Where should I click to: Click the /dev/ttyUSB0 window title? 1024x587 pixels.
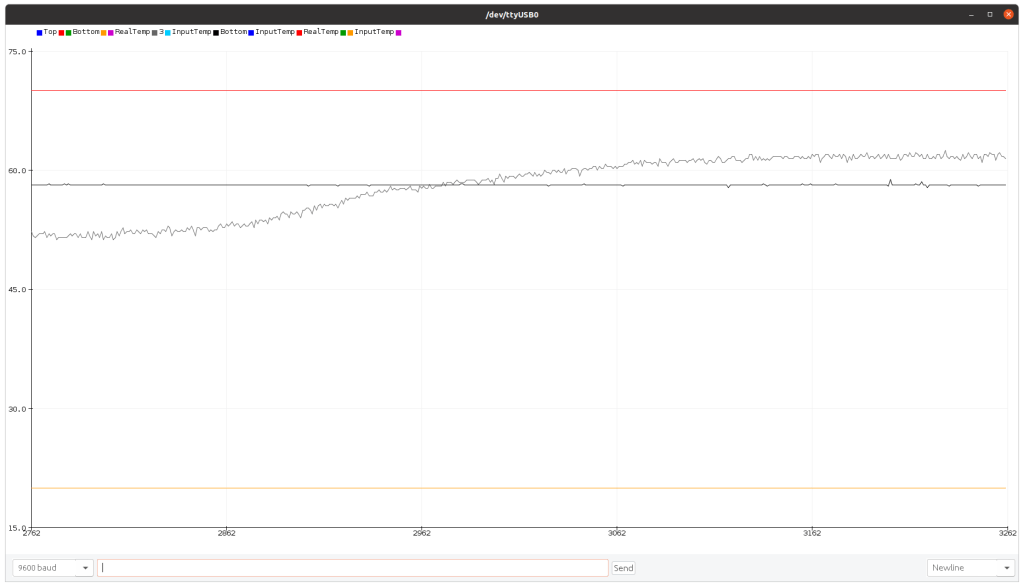[x=511, y=14]
